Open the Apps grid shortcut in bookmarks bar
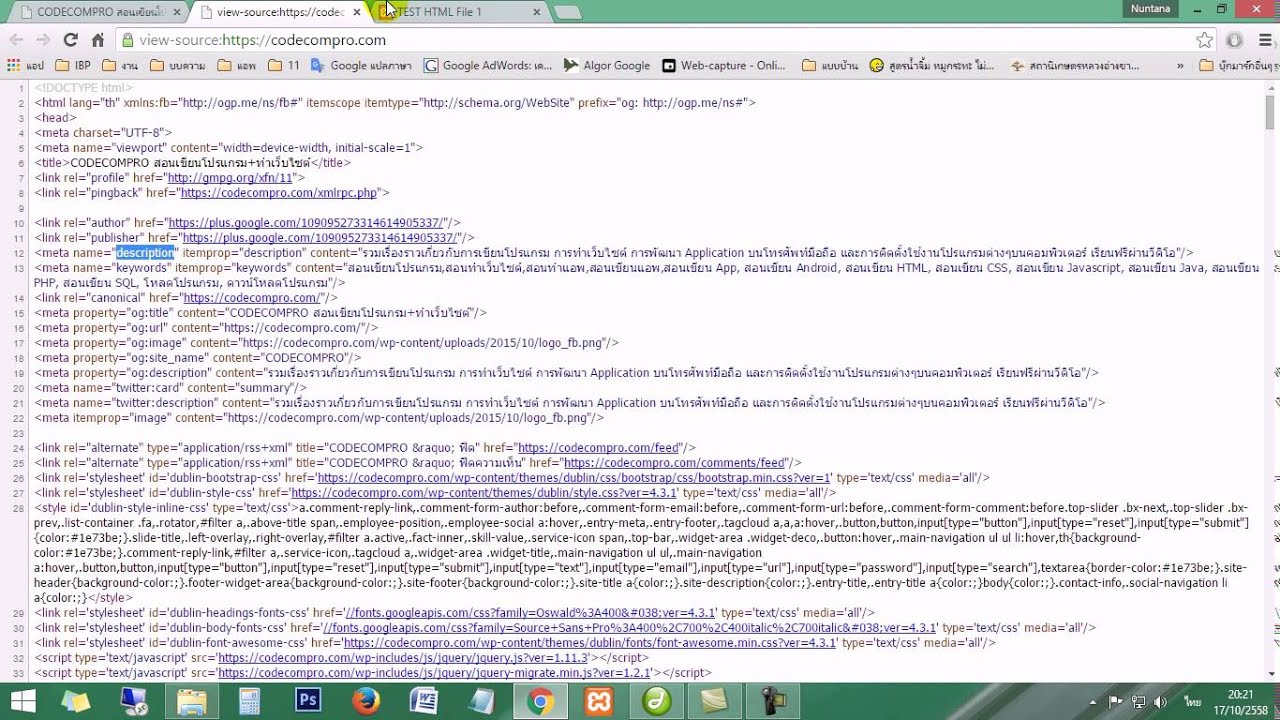This screenshot has width=1280, height=720. 26,65
